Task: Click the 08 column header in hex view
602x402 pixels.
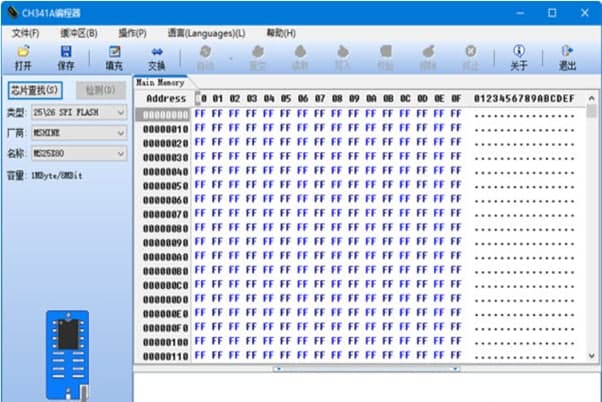Action: (337, 99)
